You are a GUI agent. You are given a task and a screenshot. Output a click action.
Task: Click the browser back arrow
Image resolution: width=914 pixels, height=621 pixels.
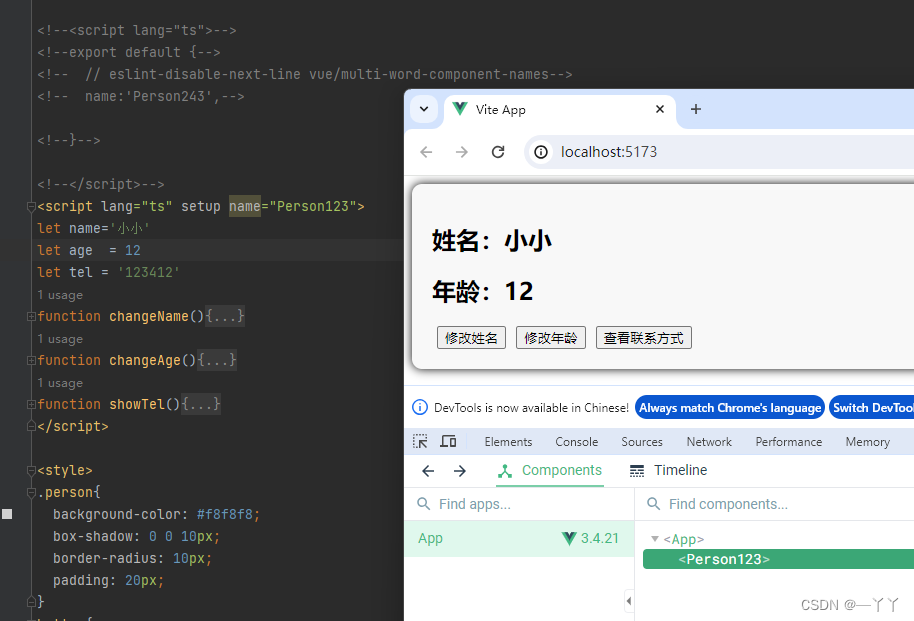click(426, 152)
